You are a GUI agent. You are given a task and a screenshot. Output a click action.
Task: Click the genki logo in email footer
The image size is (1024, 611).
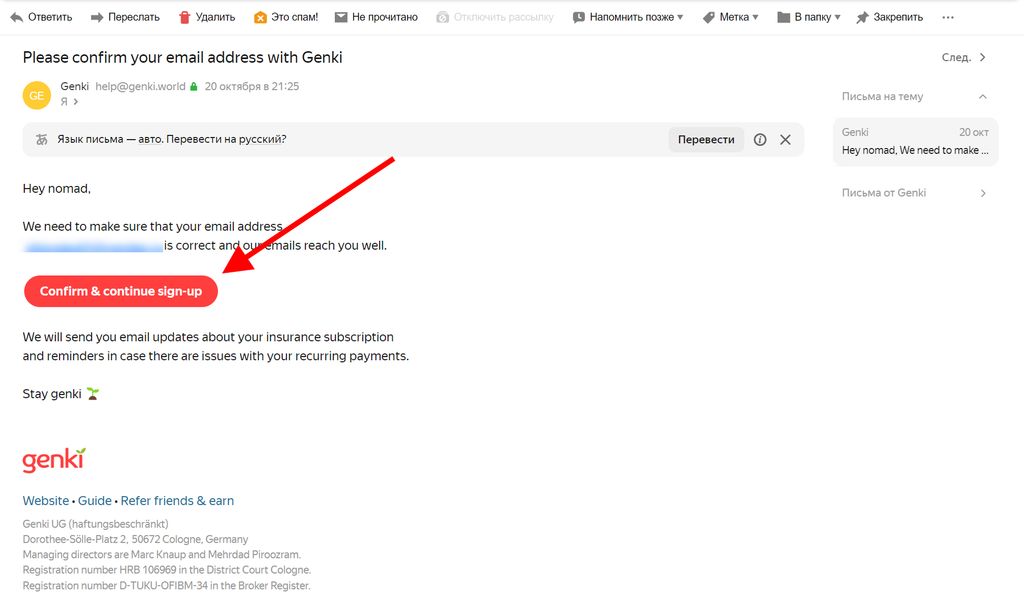click(x=54, y=460)
